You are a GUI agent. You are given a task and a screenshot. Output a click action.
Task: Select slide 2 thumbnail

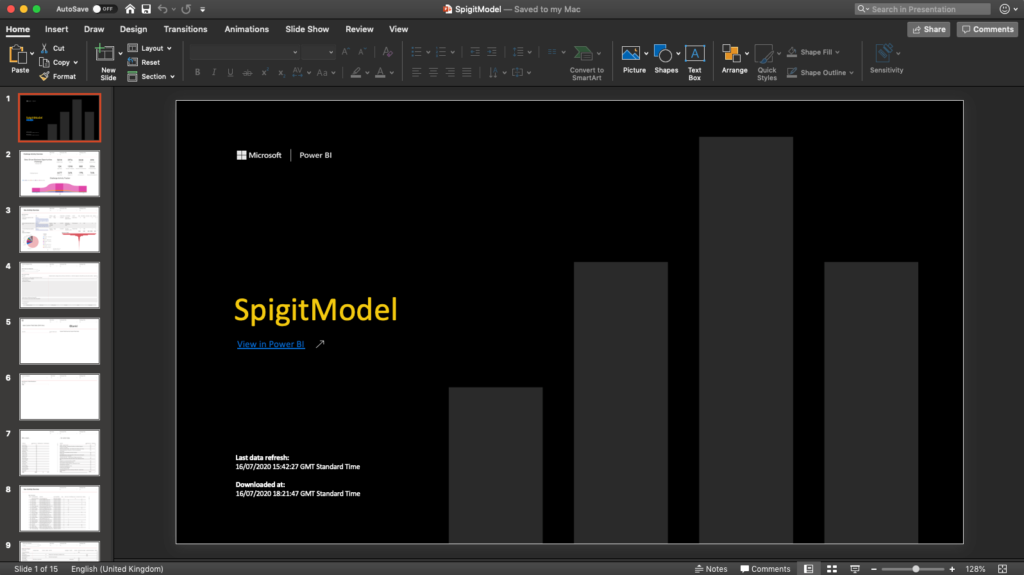59,174
